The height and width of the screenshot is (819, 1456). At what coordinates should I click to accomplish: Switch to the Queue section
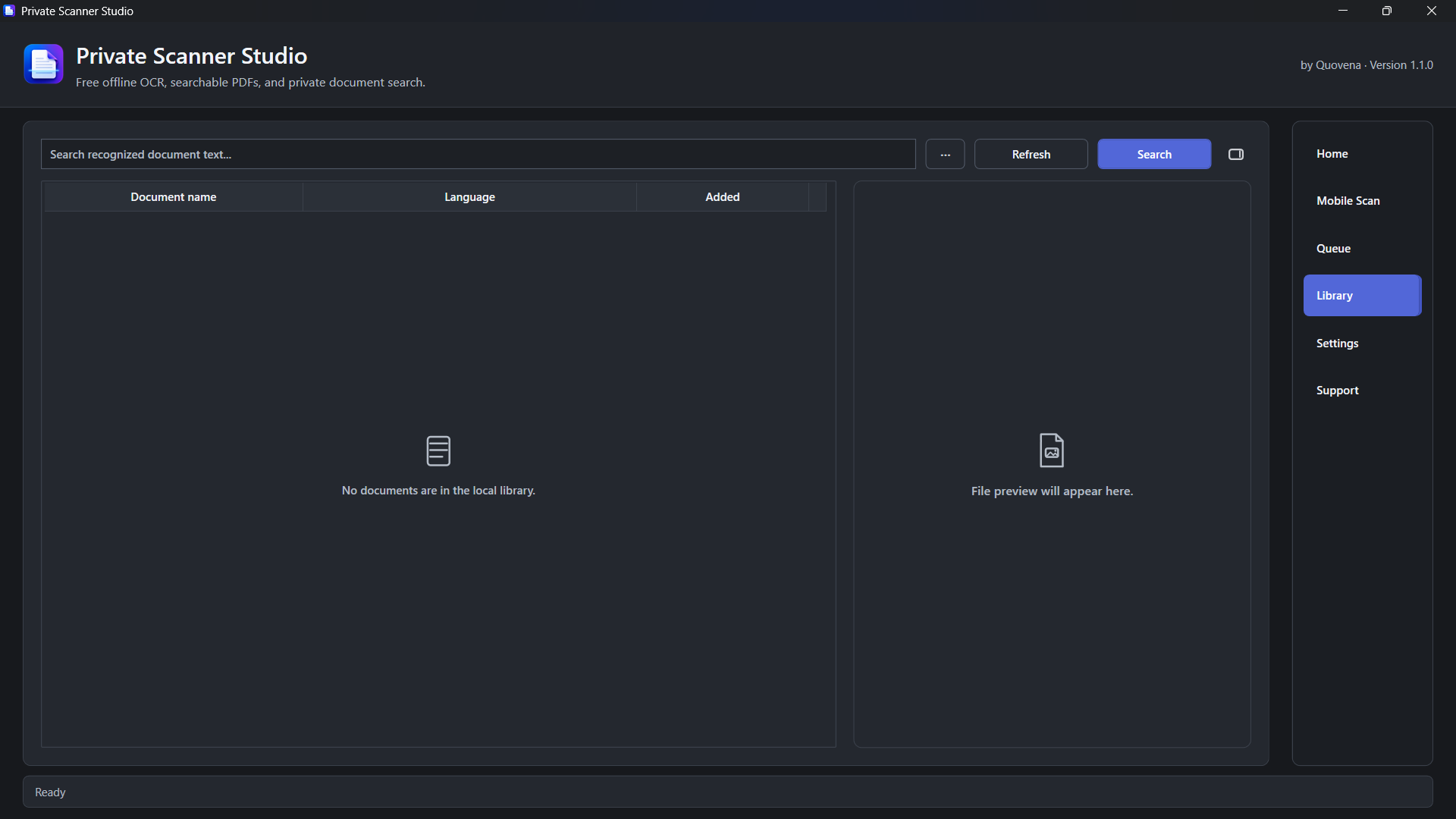tap(1362, 248)
